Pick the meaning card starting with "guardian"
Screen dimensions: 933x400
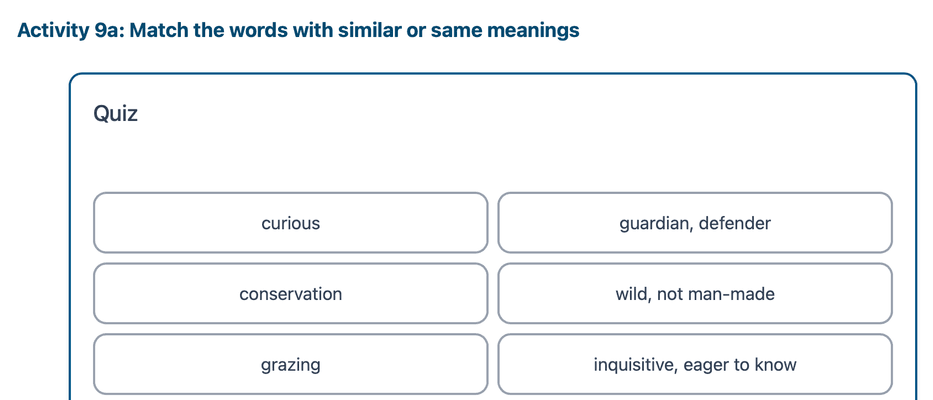695,223
